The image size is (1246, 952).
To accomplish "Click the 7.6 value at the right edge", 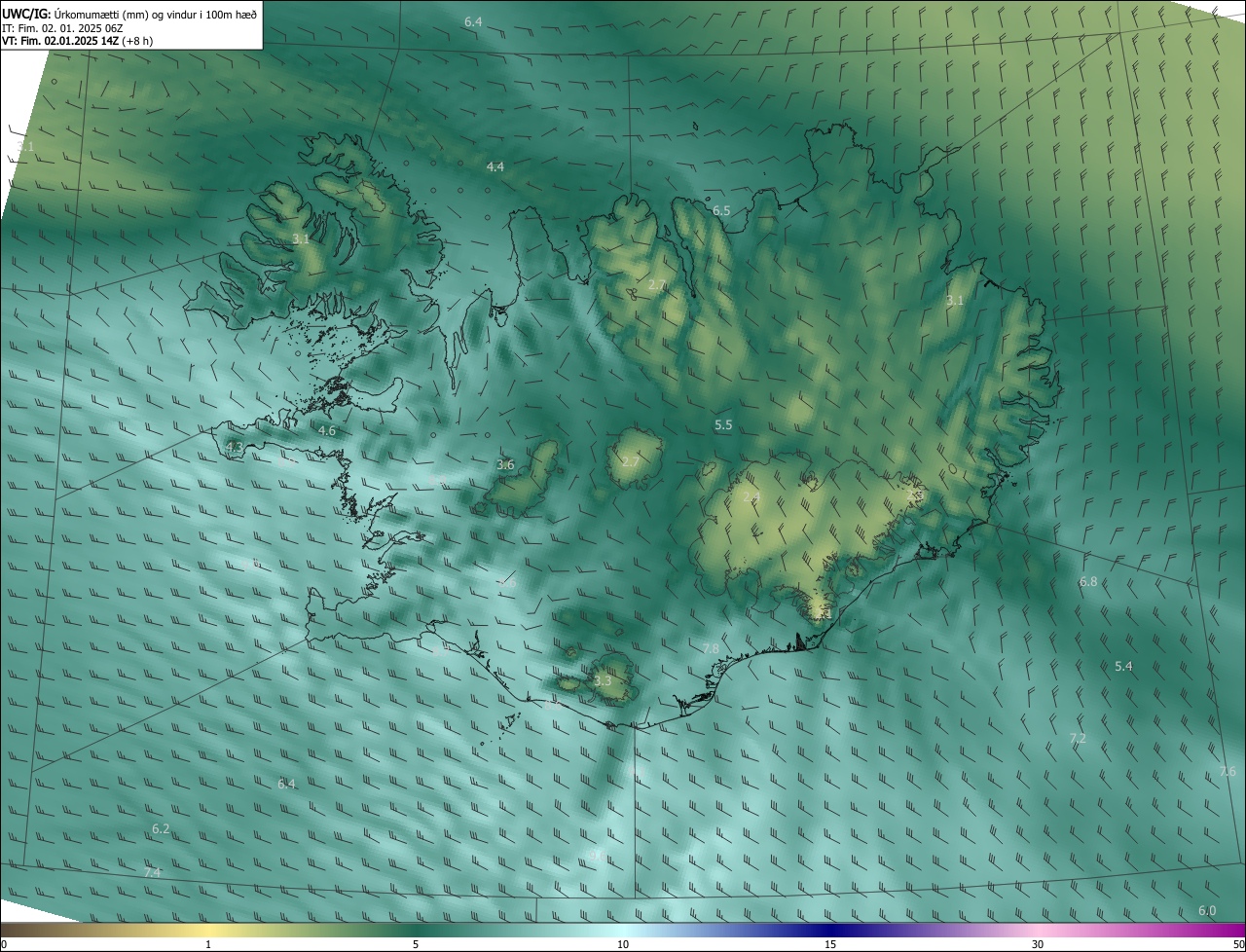I will (1228, 772).
